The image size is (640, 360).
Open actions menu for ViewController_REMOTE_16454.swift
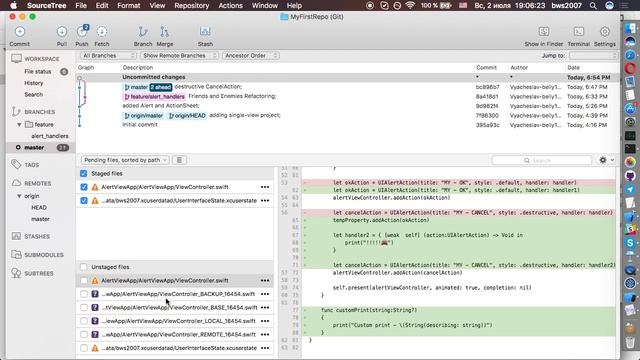point(265,334)
